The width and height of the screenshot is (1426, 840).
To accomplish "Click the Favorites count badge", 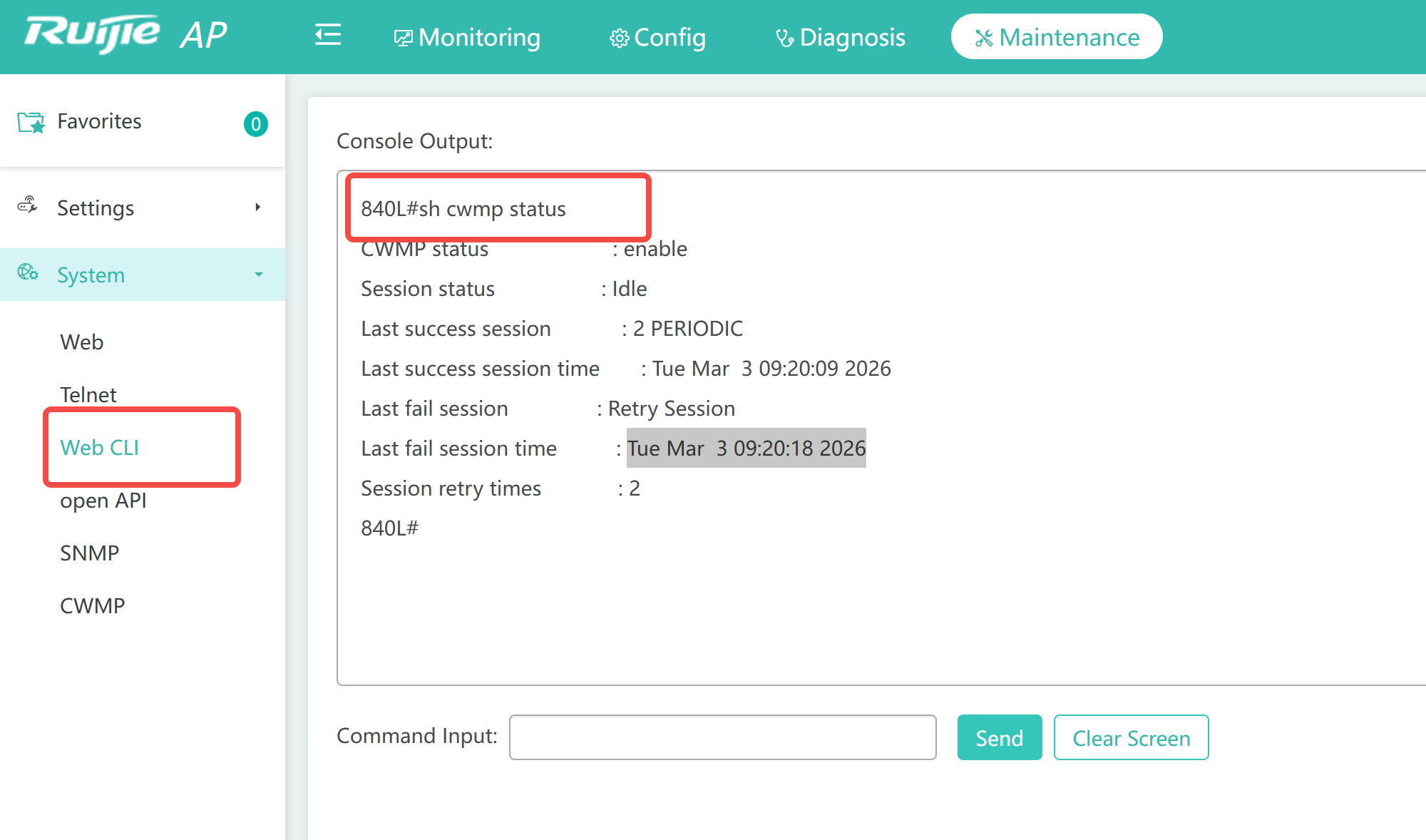I will pos(255,124).
